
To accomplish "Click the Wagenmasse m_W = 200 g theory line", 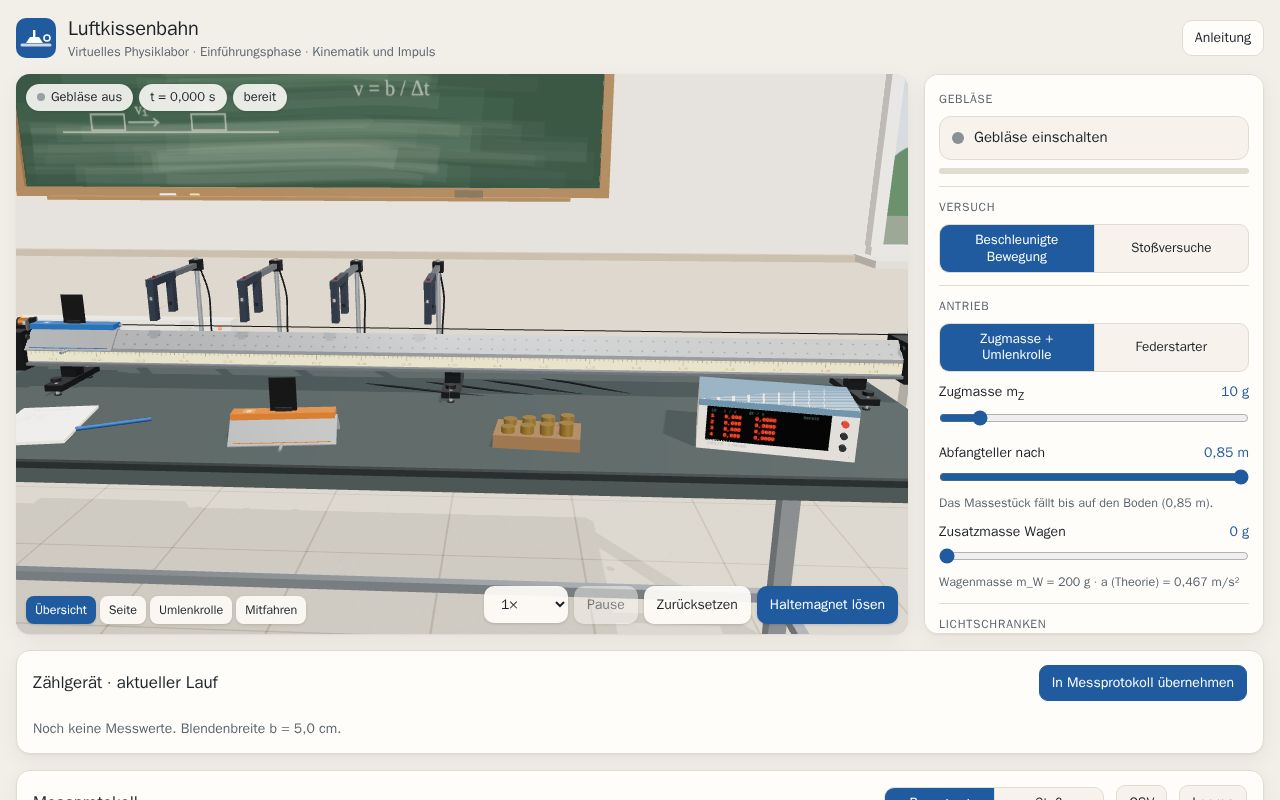I will point(1089,582).
